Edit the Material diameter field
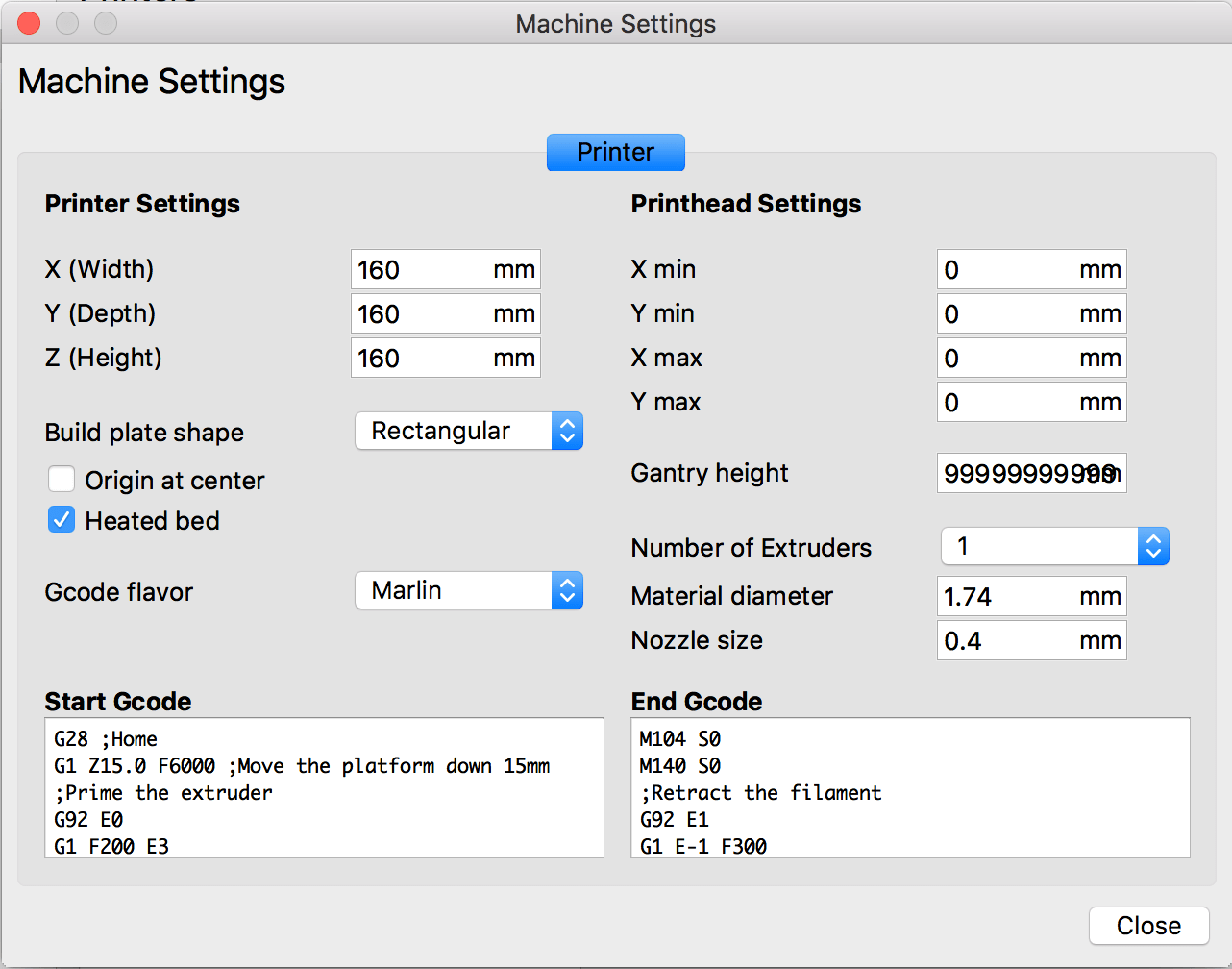The width and height of the screenshot is (1232, 969). tap(1032, 596)
